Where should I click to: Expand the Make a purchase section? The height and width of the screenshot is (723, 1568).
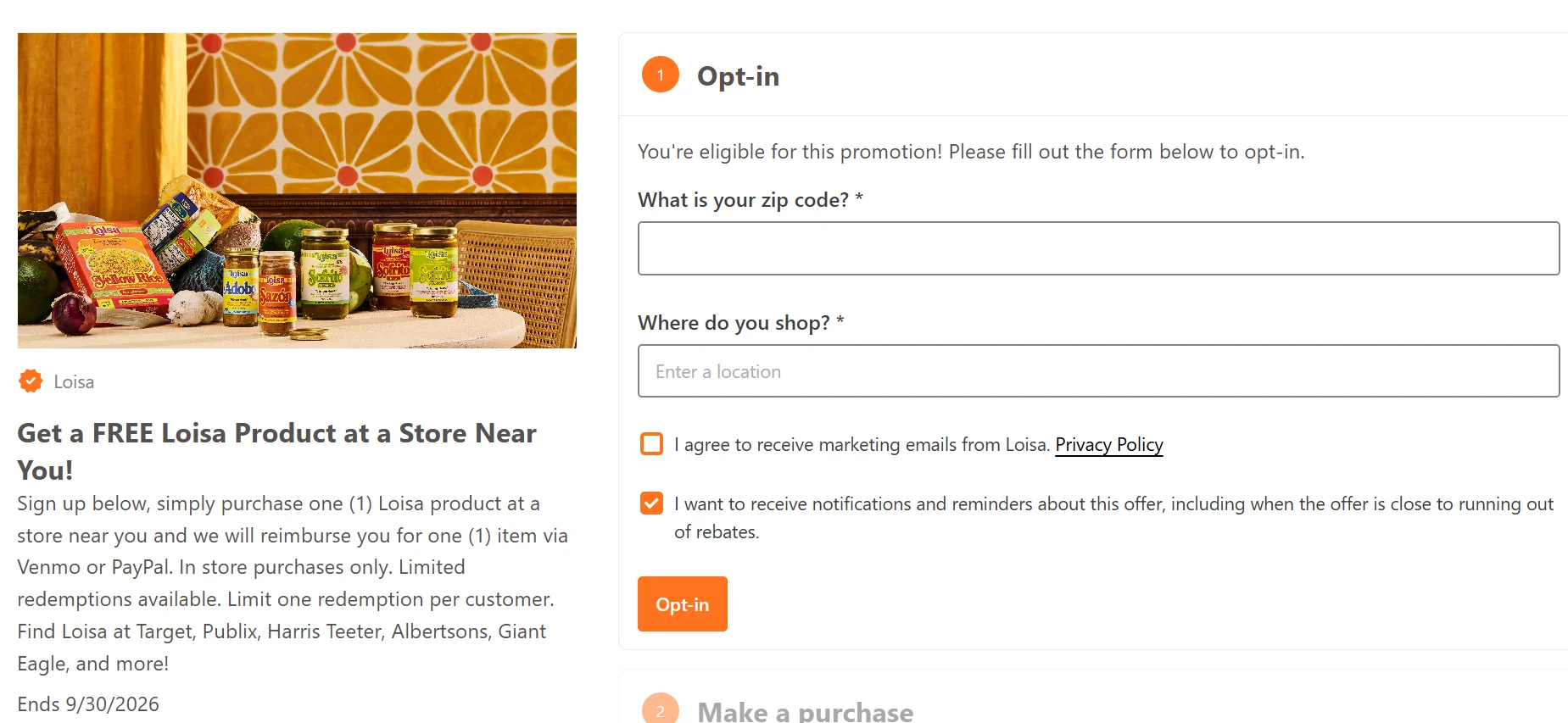(805, 711)
